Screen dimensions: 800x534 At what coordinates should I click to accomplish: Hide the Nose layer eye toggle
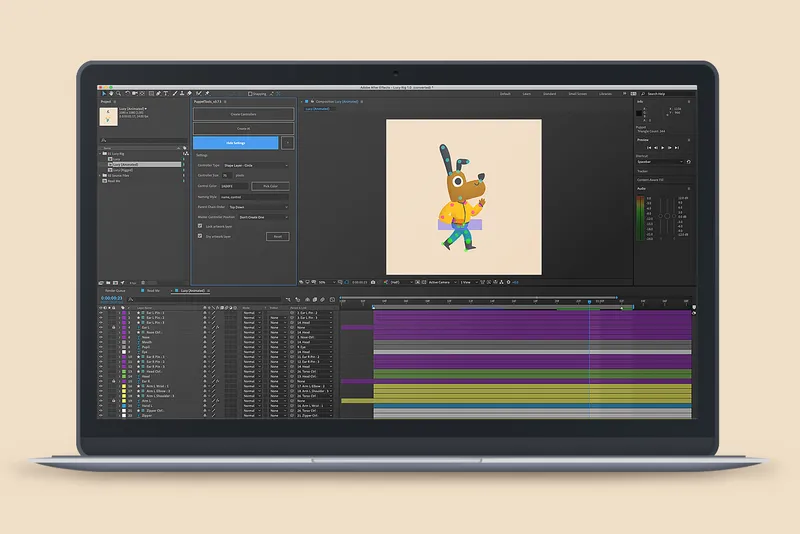(x=101, y=337)
